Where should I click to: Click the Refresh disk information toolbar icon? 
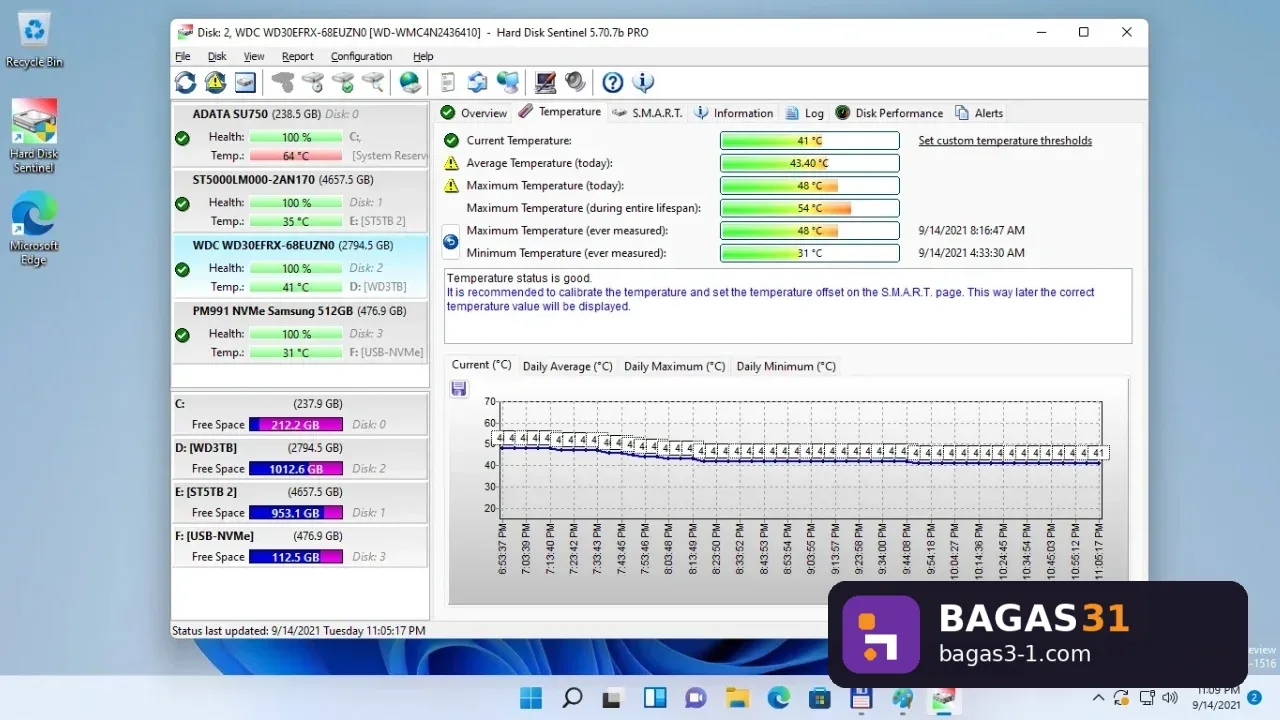(x=186, y=82)
